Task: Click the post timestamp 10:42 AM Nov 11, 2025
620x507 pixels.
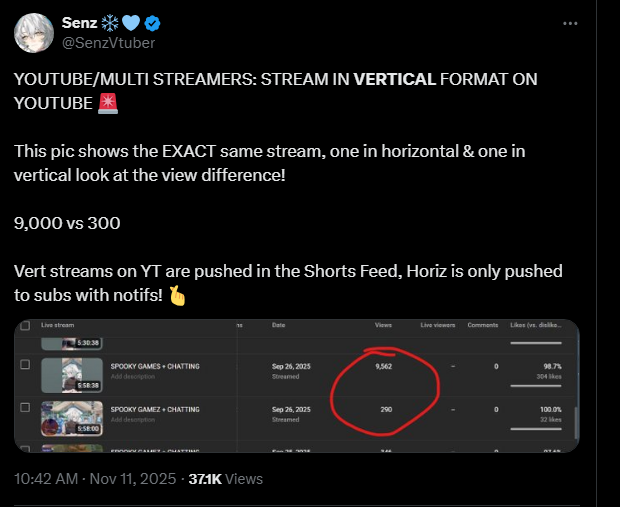Action: click(95, 479)
